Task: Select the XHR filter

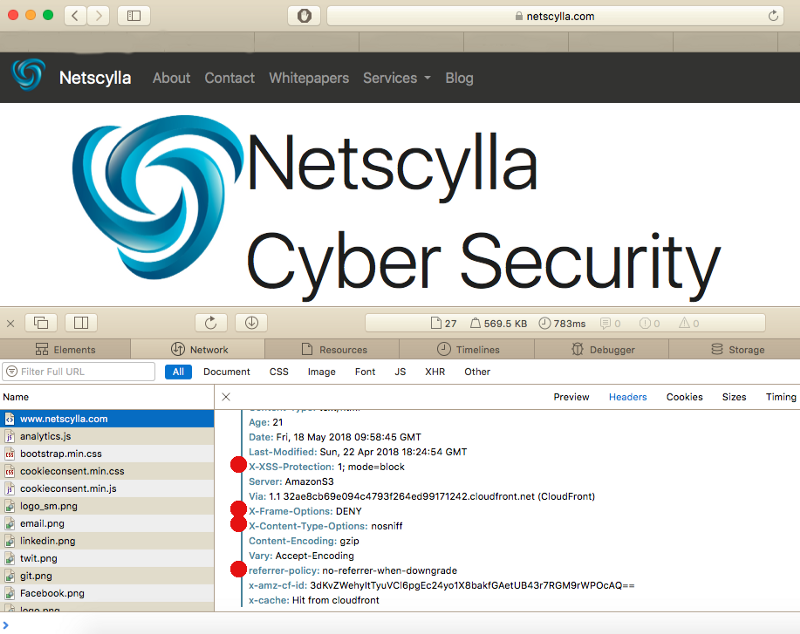Action: pos(435,372)
